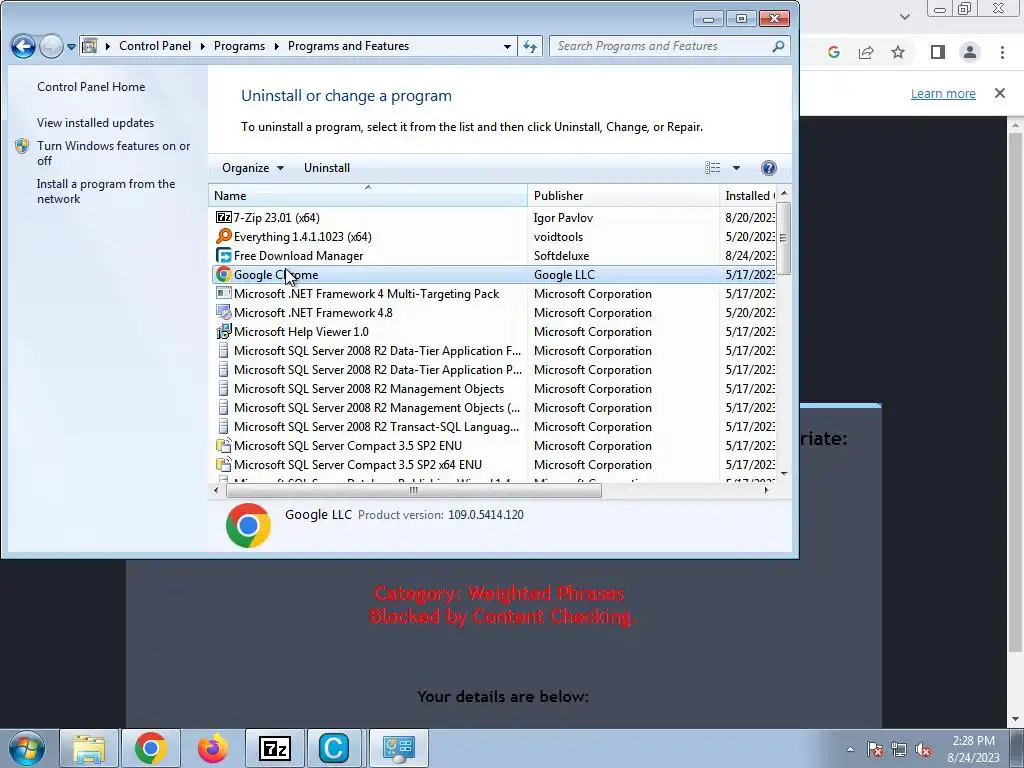
Task: Open the blue C application on taskbar
Action: [334, 748]
